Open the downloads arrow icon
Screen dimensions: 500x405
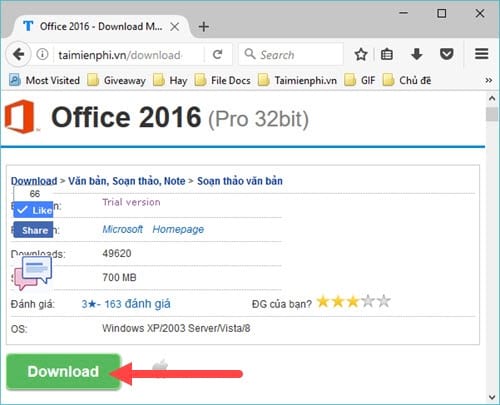417,54
